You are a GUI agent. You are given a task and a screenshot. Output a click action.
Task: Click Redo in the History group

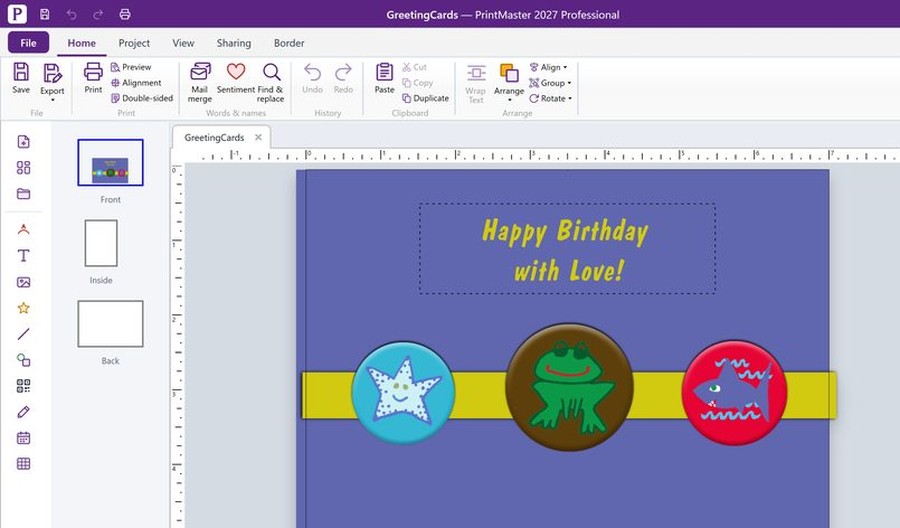pyautogui.click(x=343, y=78)
